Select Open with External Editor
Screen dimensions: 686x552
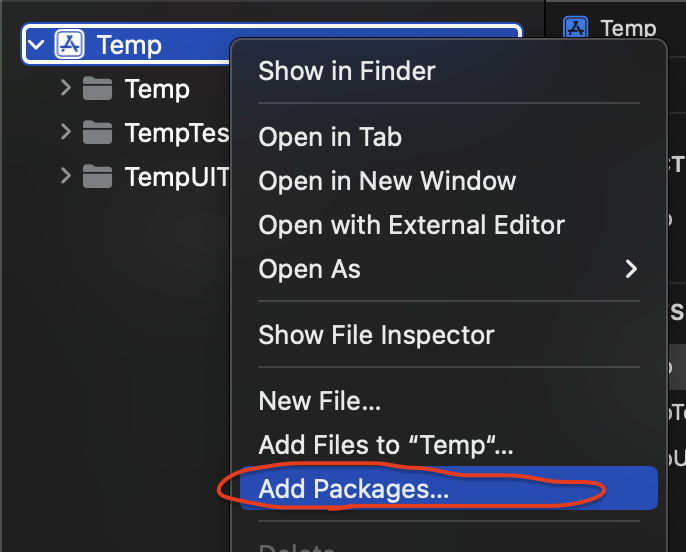(x=411, y=225)
